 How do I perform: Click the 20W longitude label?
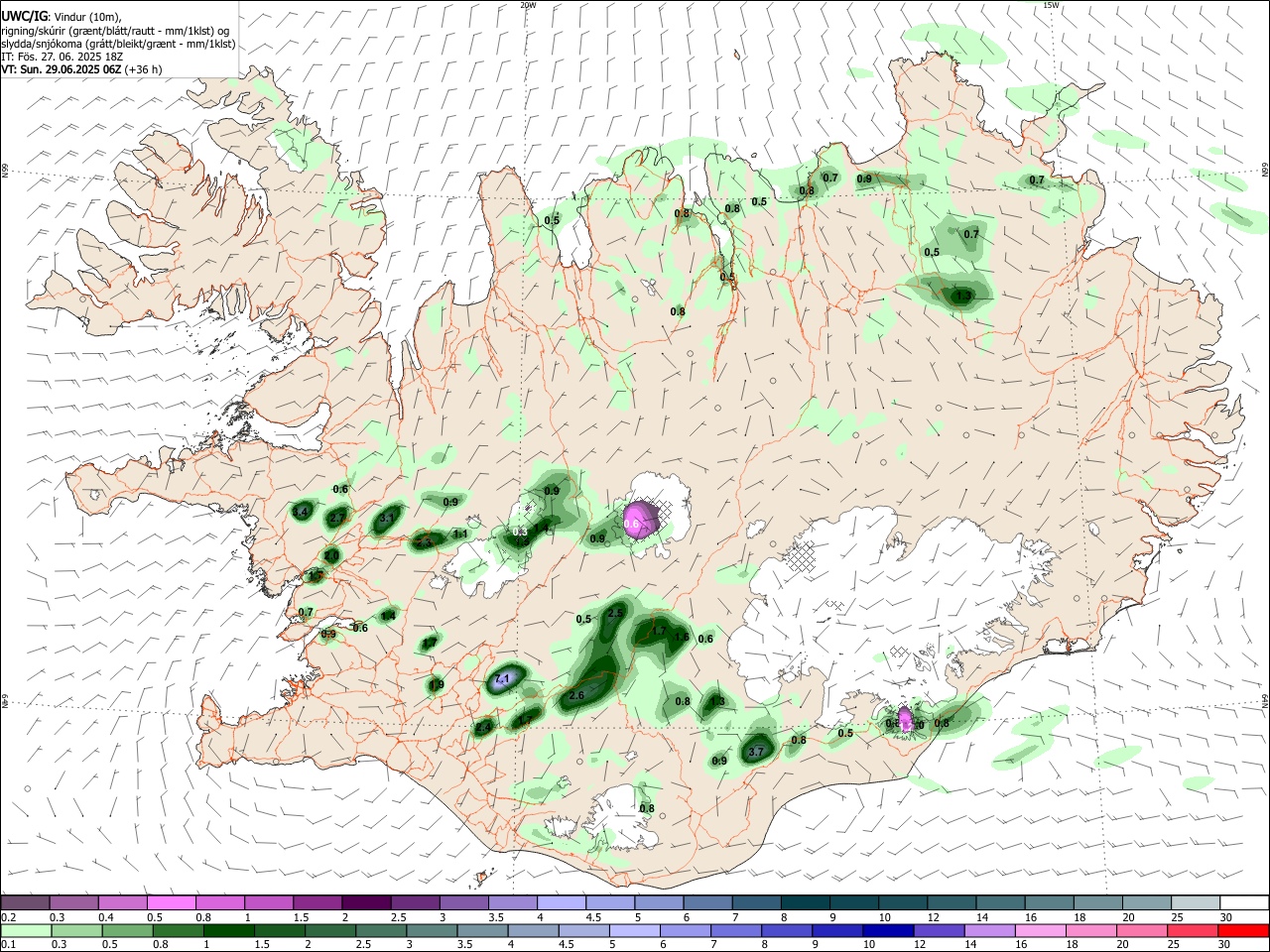(x=528, y=5)
